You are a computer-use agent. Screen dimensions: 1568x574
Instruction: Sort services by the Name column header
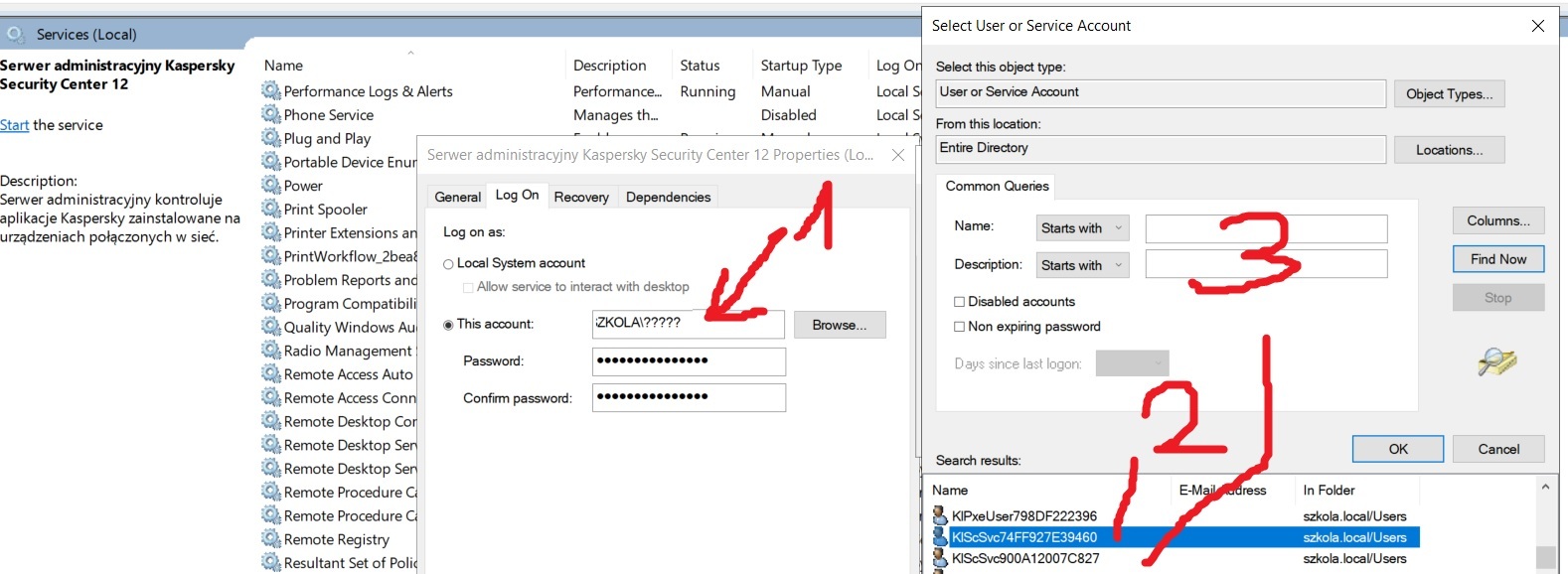click(283, 66)
